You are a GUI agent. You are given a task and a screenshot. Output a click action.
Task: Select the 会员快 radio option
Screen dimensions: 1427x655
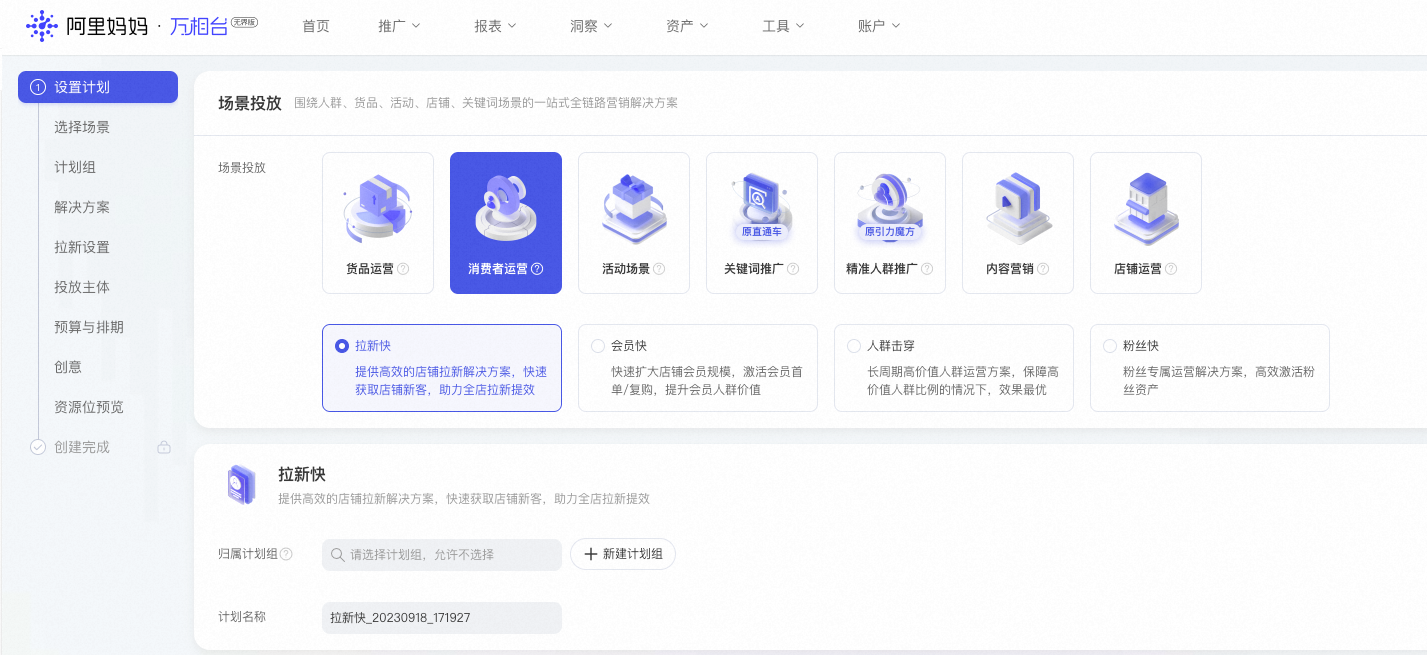(598, 346)
